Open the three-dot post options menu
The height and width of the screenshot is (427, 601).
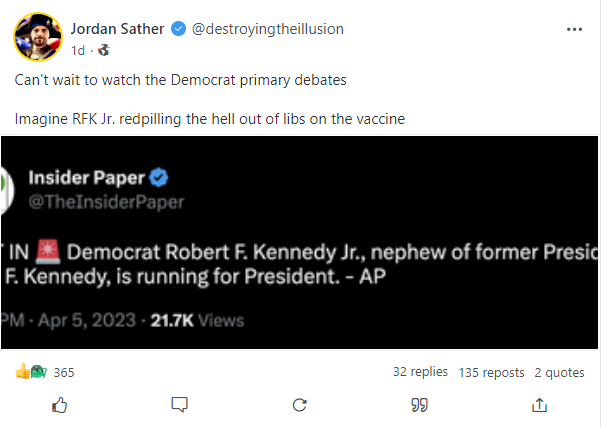tap(574, 29)
